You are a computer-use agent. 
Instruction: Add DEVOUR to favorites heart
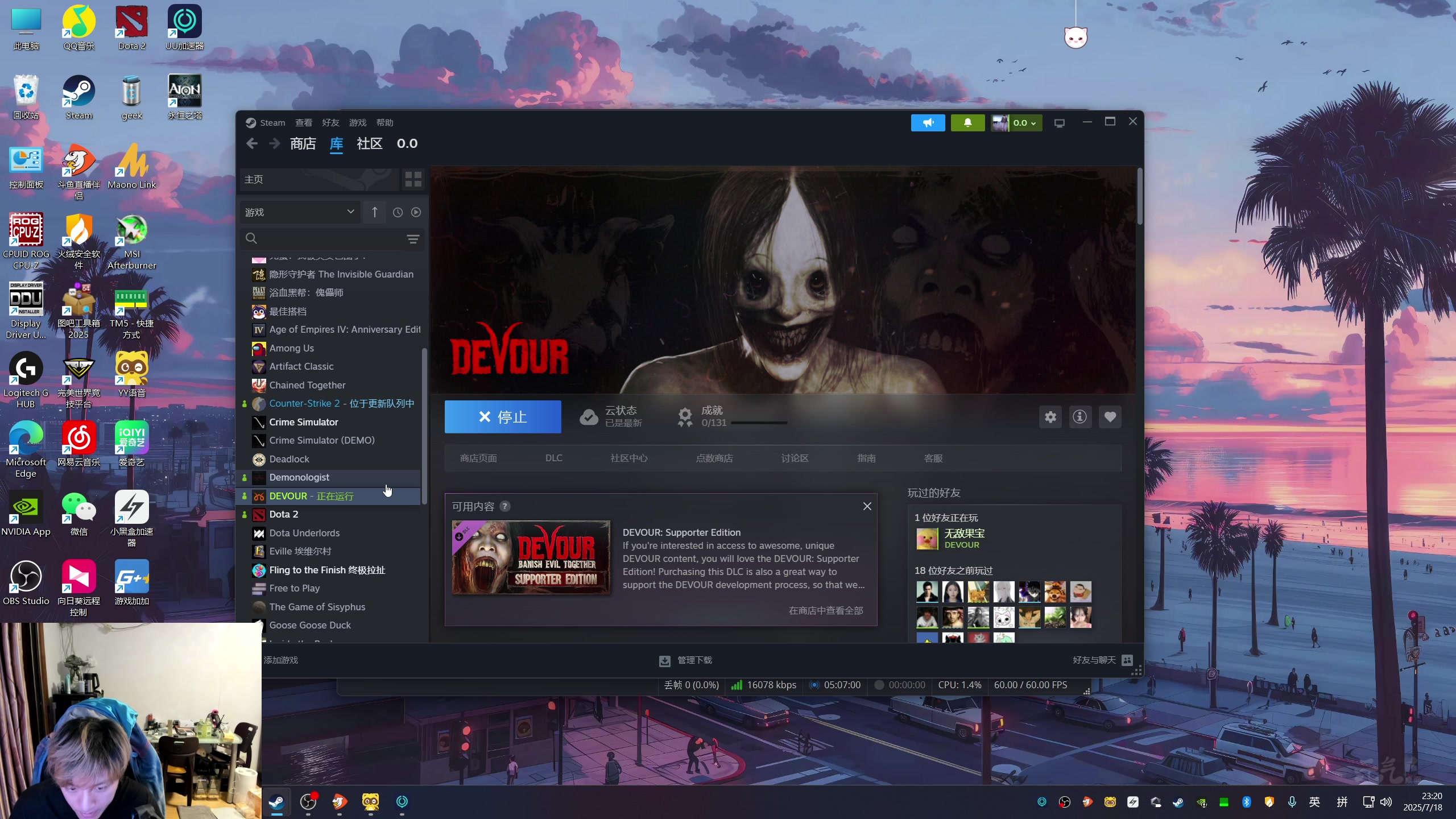(x=1110, y=417)
